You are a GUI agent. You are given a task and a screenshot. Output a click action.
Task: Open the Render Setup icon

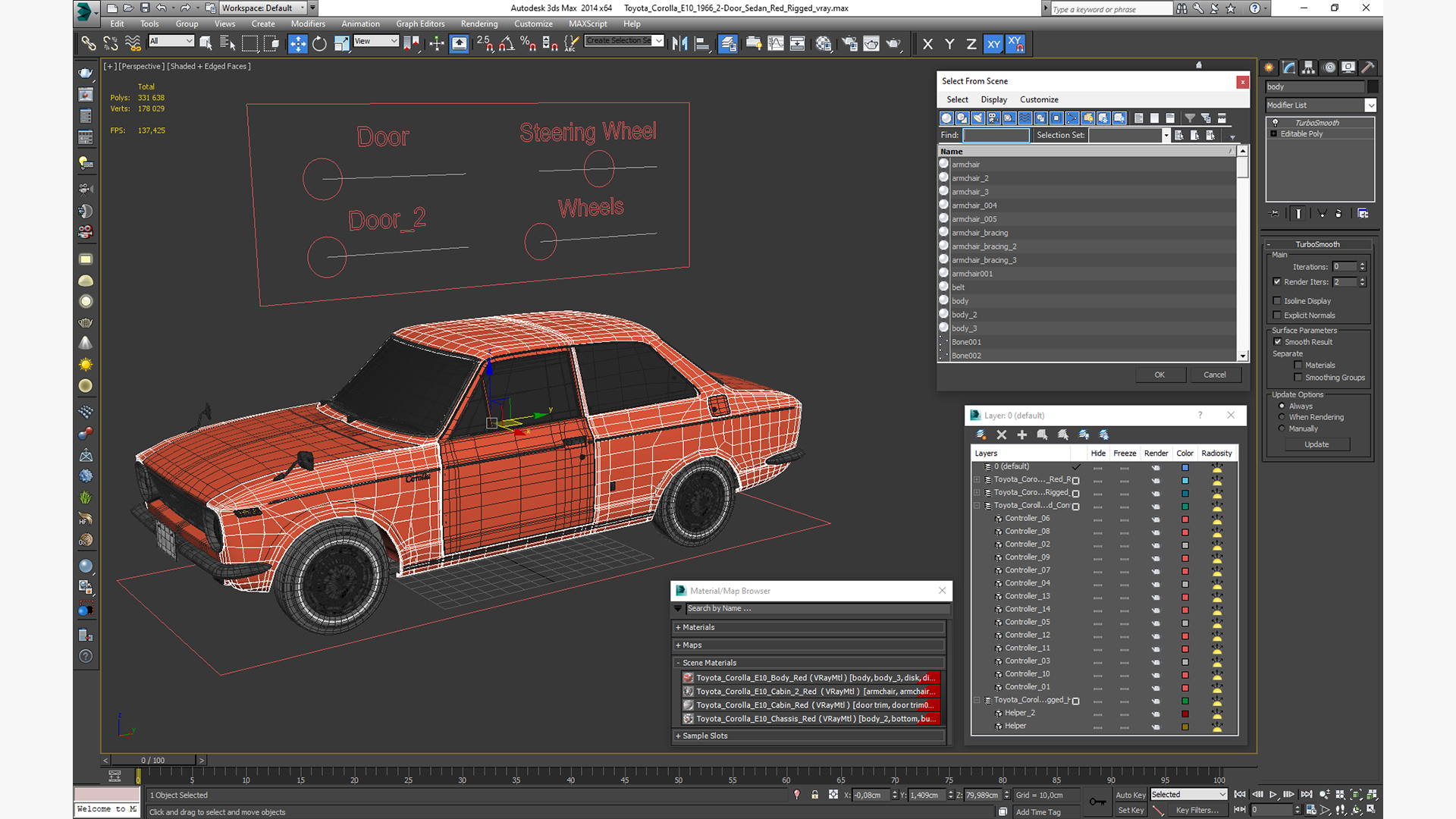pyautogui.click(x=849, y=43)
